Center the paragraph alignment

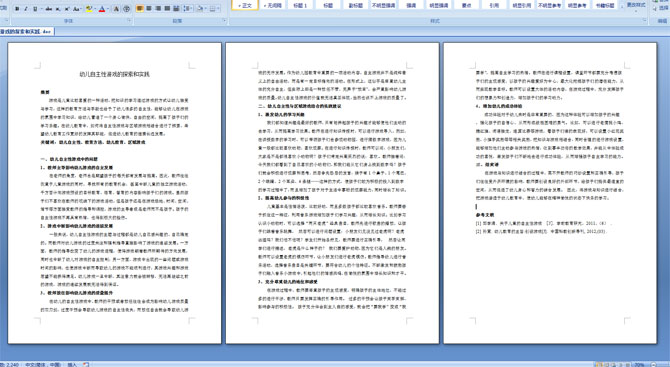[149, 9]
